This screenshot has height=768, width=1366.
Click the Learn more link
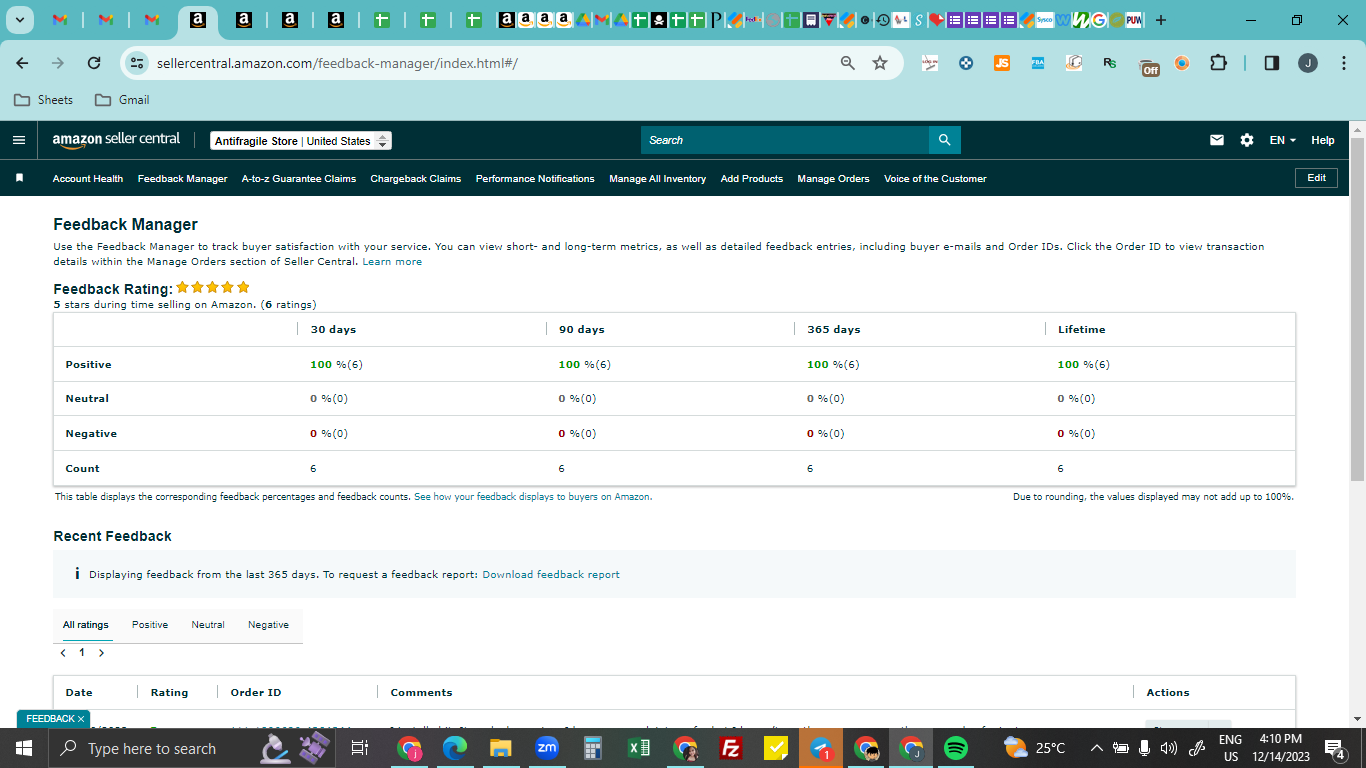(x=392, y=262)
